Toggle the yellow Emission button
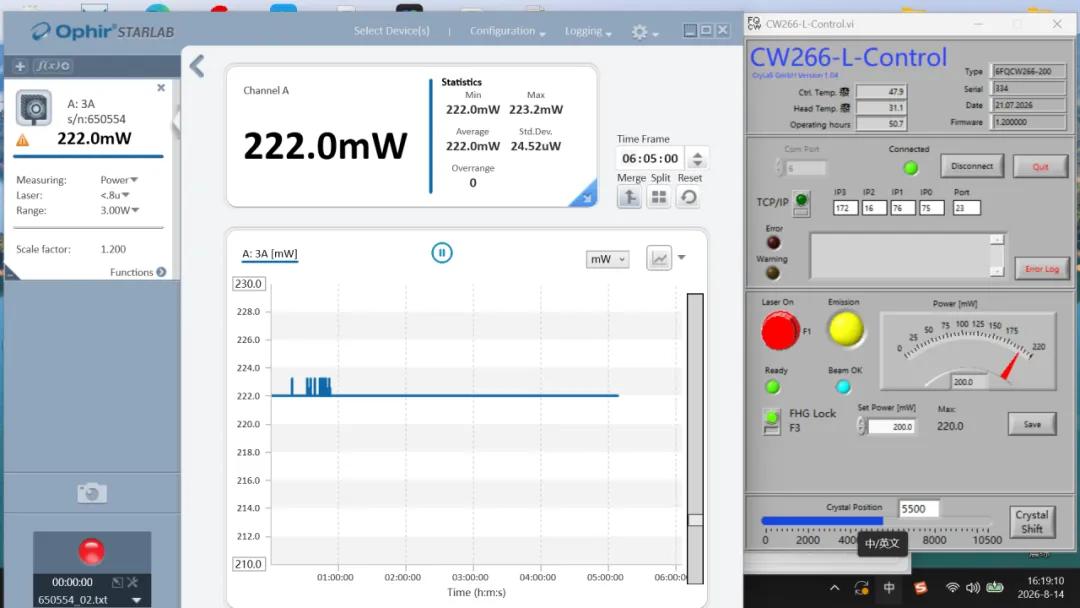The image size is (1080, 608). tap(846, 328)
